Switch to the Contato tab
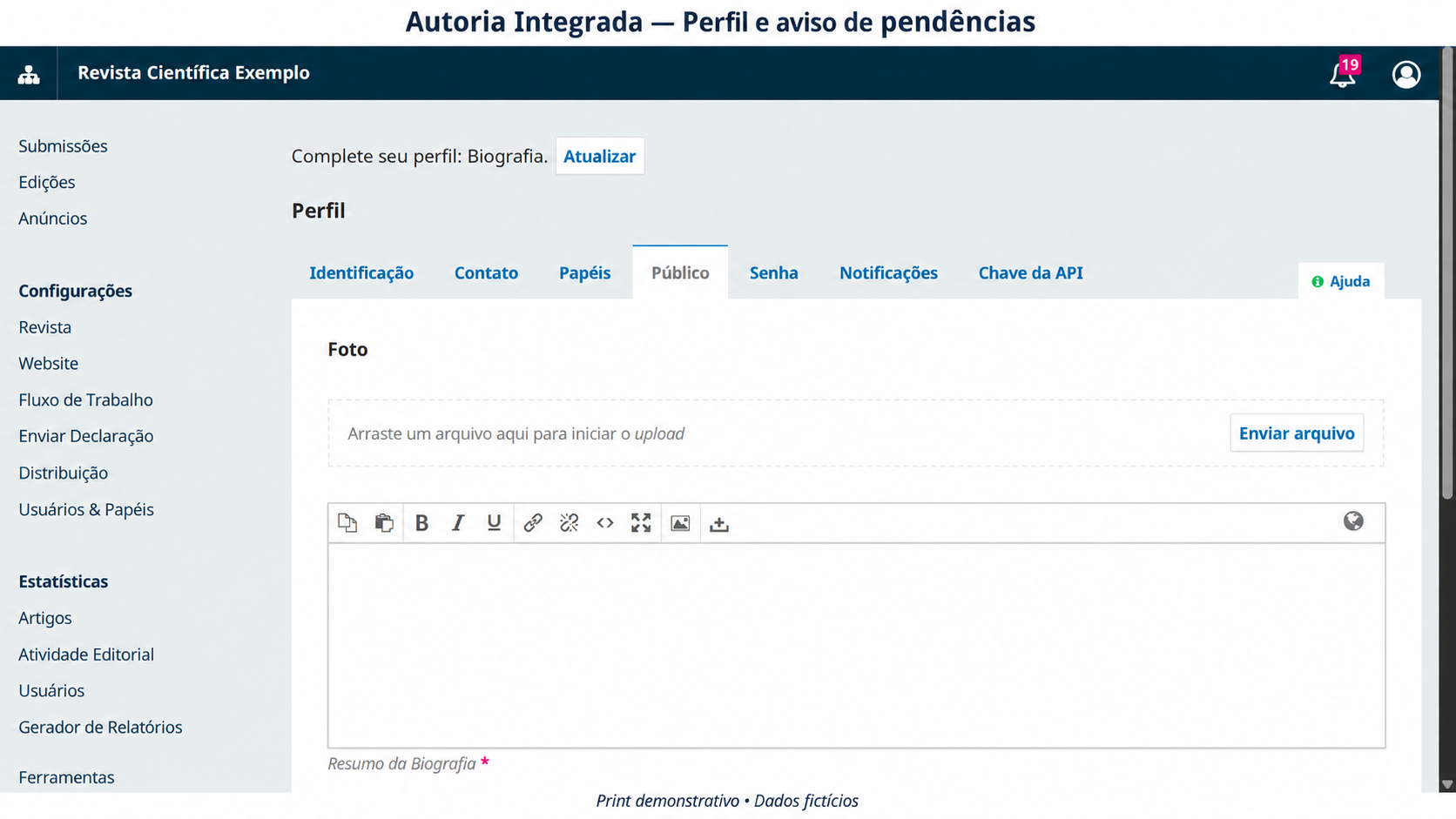This screenshot has height=819, width=1456. pyautogui.click(x=486, y=272)
